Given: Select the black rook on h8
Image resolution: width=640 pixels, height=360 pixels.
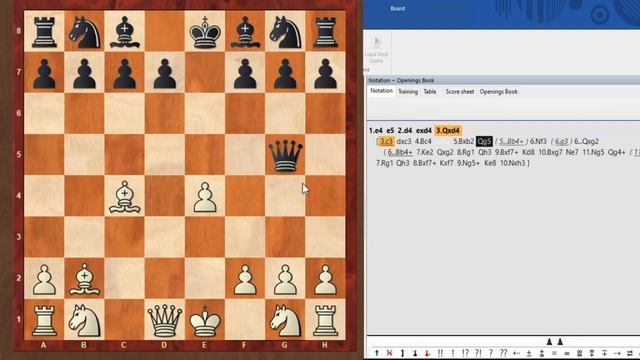Looking at the screenshot, I should coord(325,32).
